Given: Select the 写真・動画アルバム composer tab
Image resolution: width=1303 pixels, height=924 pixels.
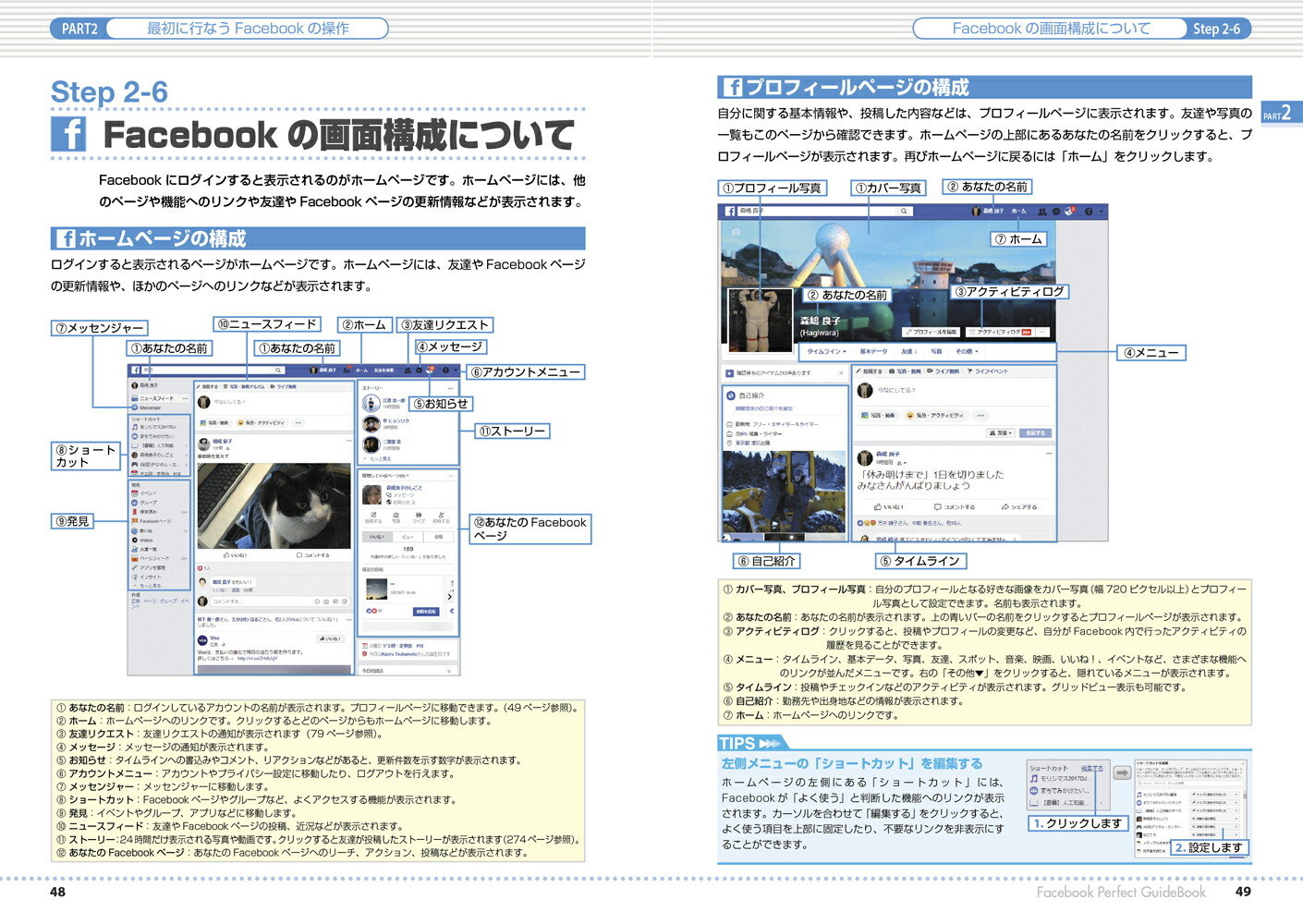Looking at the screenshot, I should pyautogui.click(x=244, y=386).
